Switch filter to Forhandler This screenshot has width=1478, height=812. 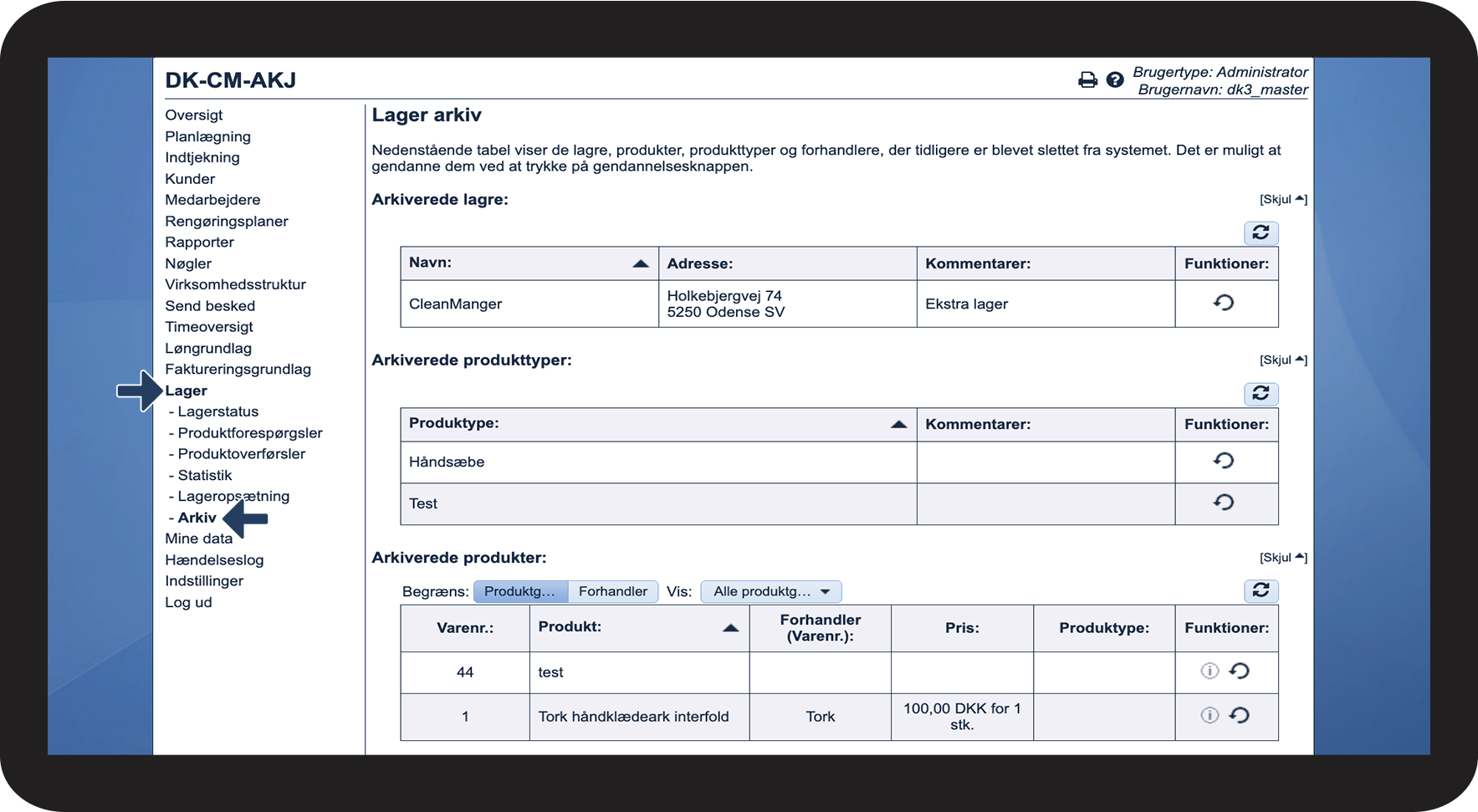612,591
